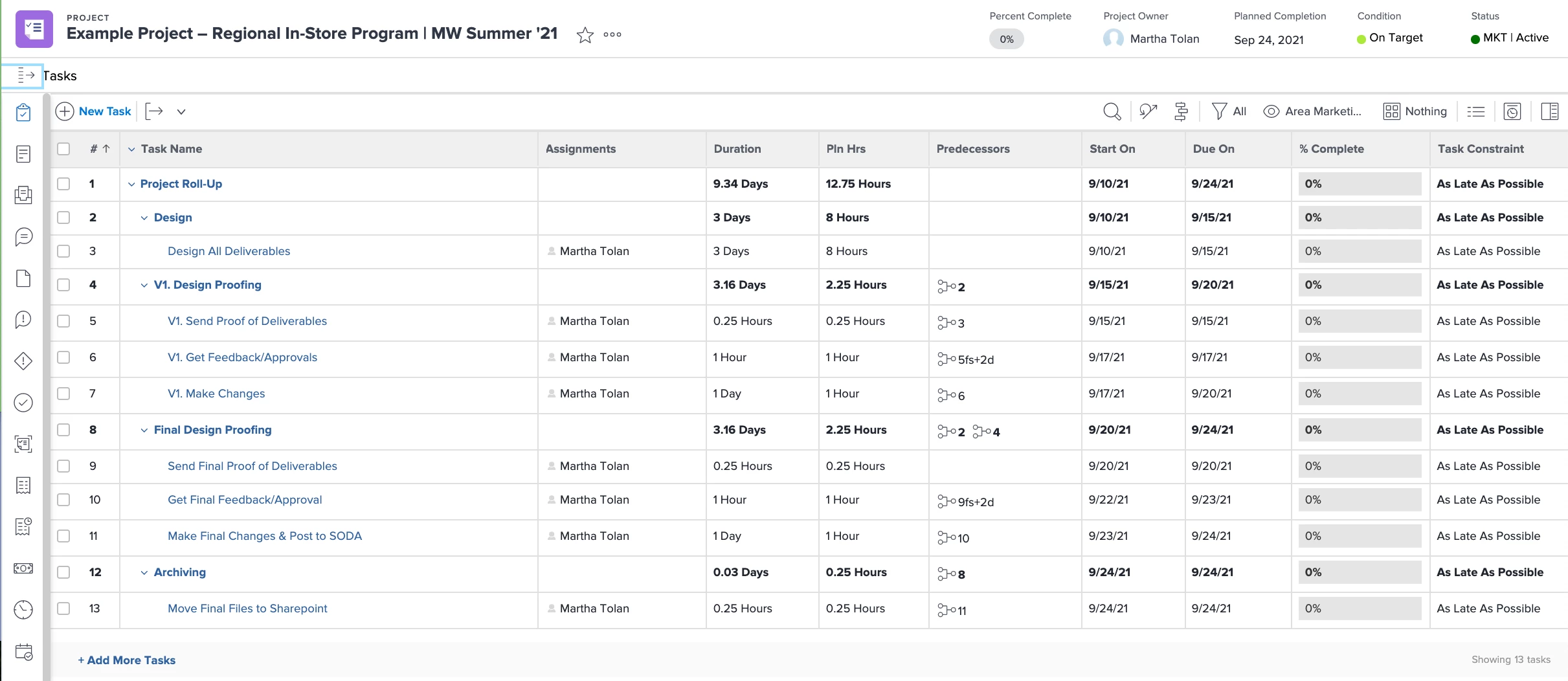Select the V1. Design Proofing checkbox
Image resolution: width=1568 pixels, height=681 pixels.
click(x=63, y=285)
